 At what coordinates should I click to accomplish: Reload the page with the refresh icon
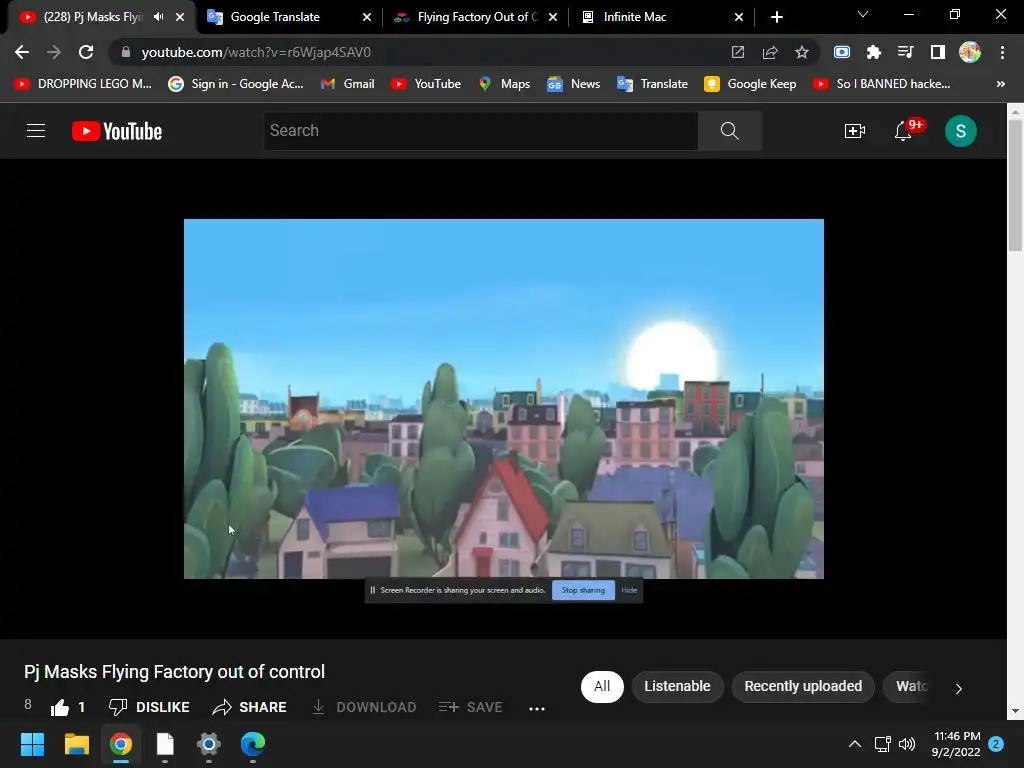[86, 52]
